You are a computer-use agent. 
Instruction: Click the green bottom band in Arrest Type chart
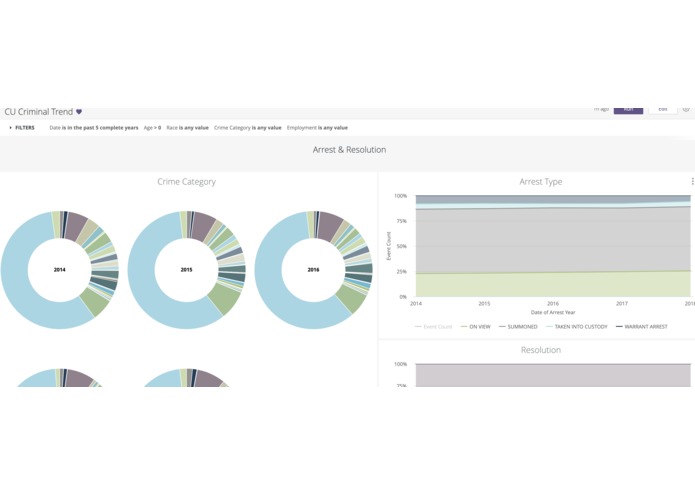pyautogui.click(x=553, y=284)
